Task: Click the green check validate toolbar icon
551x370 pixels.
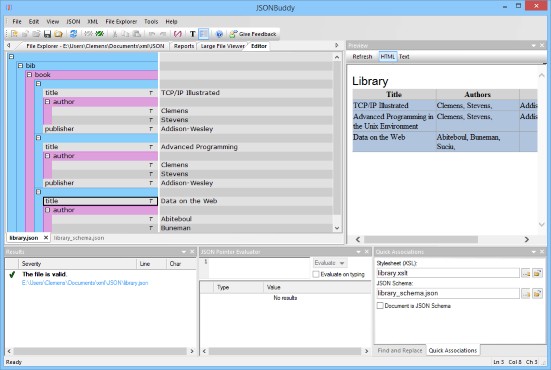Action: pos(100,34)
